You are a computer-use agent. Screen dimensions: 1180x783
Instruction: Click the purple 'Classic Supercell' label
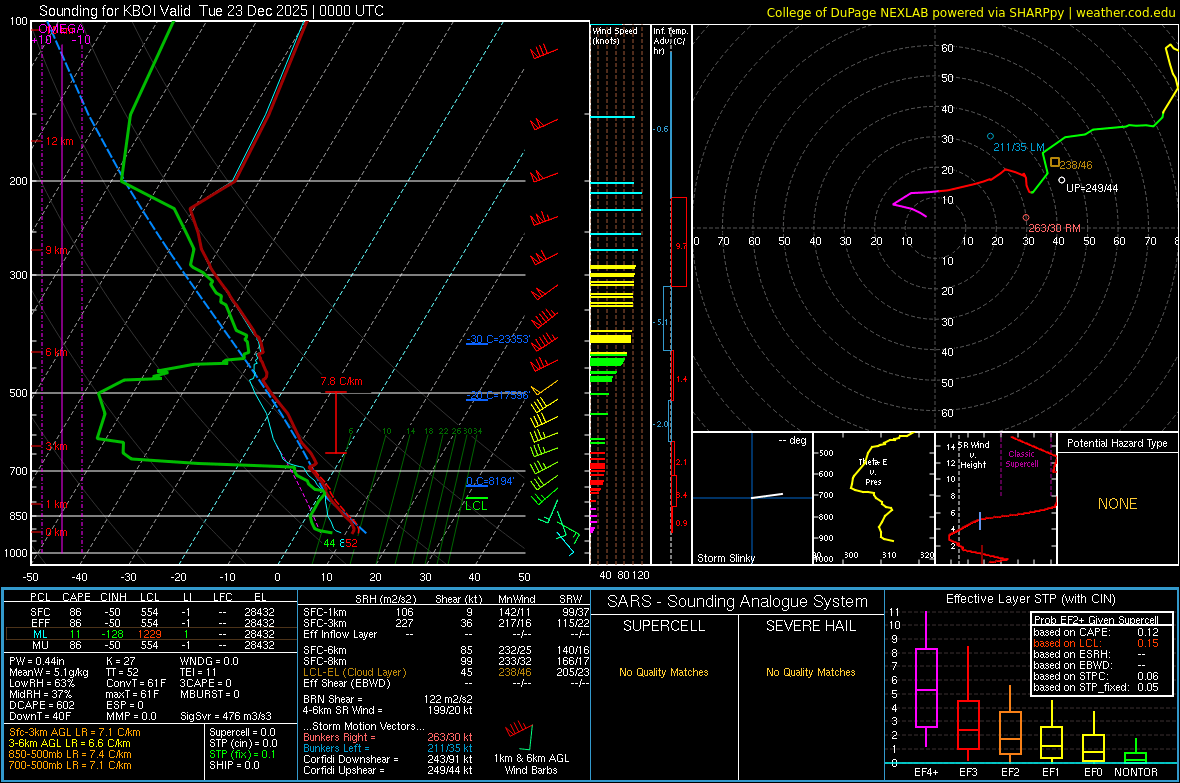tap(1022, 459)
